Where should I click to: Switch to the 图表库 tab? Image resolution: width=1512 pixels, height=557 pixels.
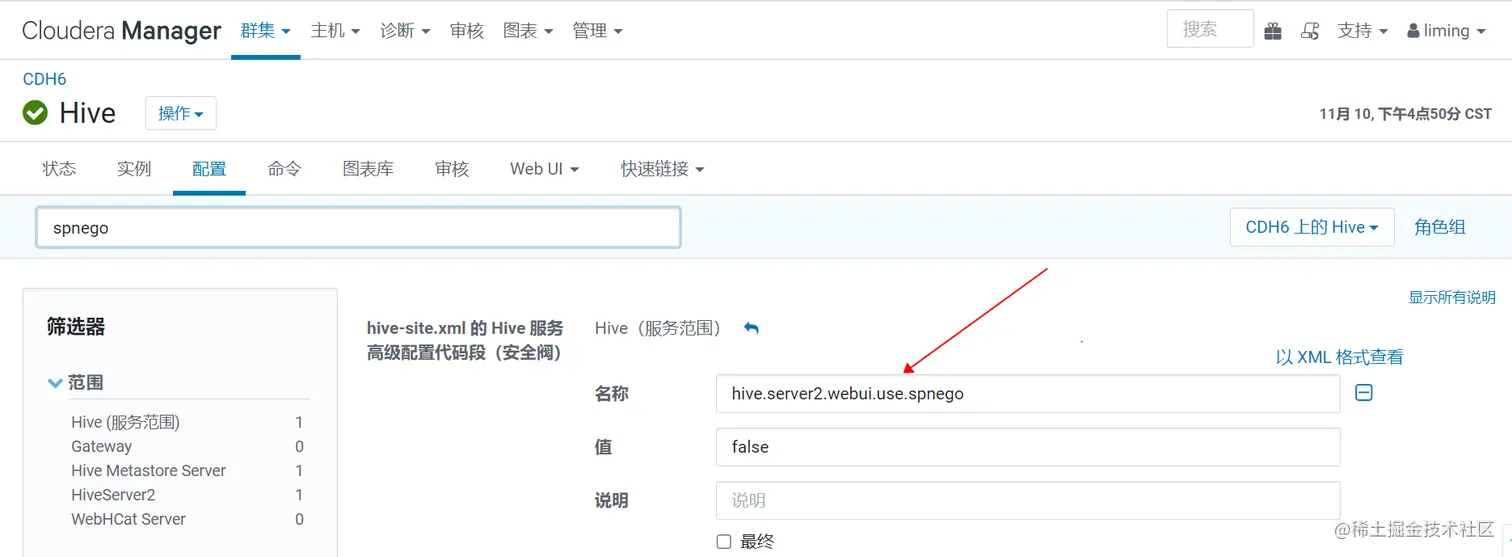click(x=368, y=169)
